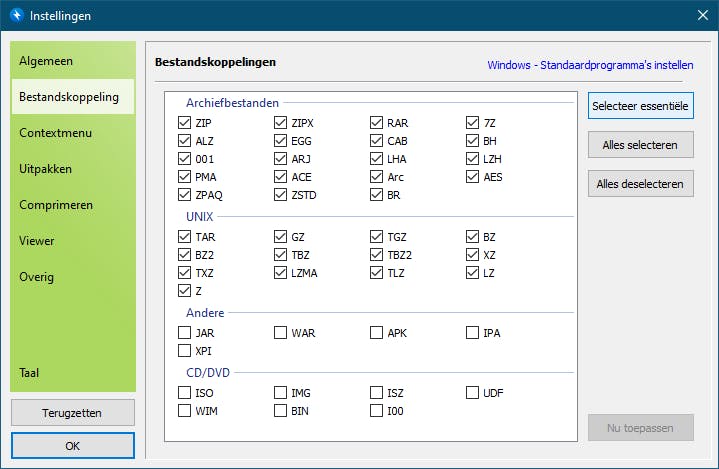Click Selecteer essentiële button

[x=640, y=105]
